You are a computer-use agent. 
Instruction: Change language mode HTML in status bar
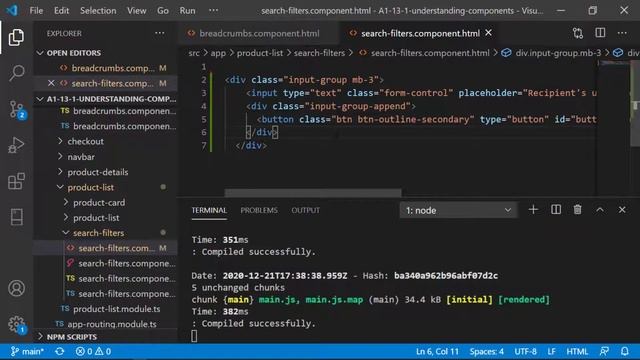click(x=577, y=351)
